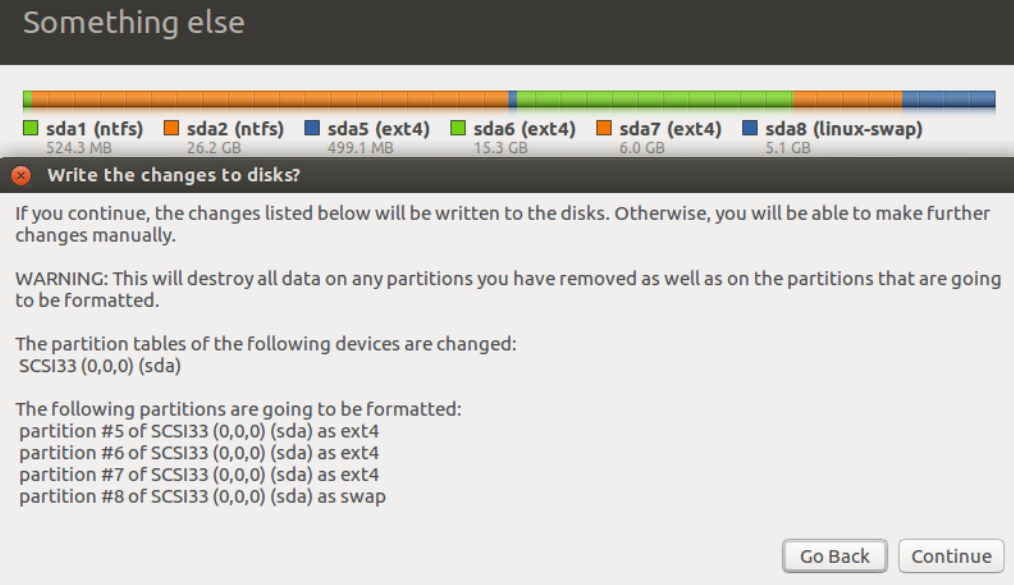This screenshot has height=585, width=1014.
Task: Click the dialog title "Write the changes to disks?"
Action: click(x=175, y=176)
